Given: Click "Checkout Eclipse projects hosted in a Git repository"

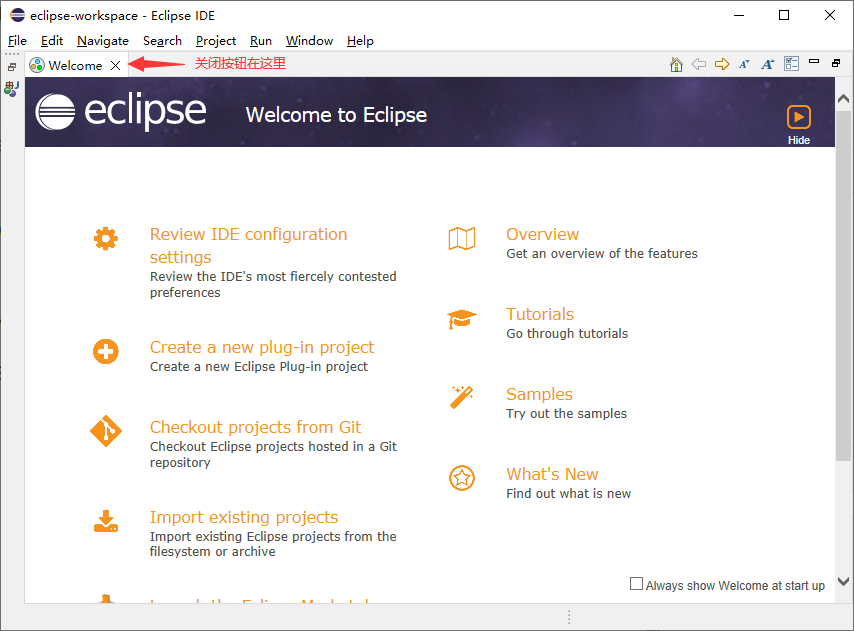Looking at the screenshot, I should pos(273,454).
